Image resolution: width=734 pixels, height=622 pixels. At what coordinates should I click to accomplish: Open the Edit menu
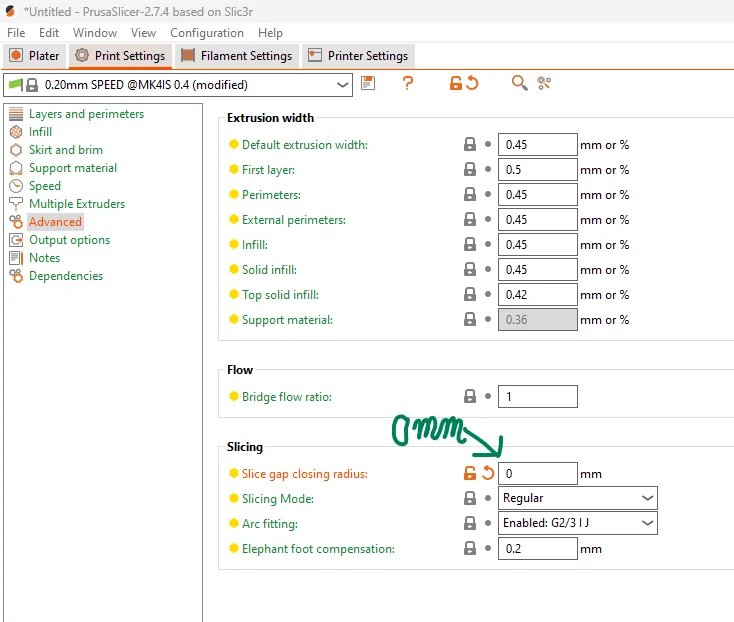[x=49, y=33]
